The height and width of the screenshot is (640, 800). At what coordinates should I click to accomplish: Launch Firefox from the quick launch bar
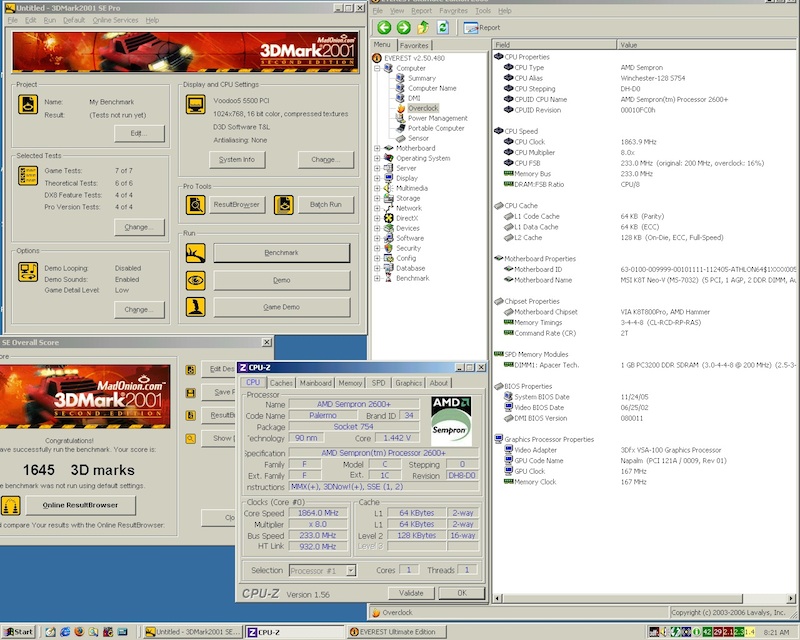(x=79, y=632)
